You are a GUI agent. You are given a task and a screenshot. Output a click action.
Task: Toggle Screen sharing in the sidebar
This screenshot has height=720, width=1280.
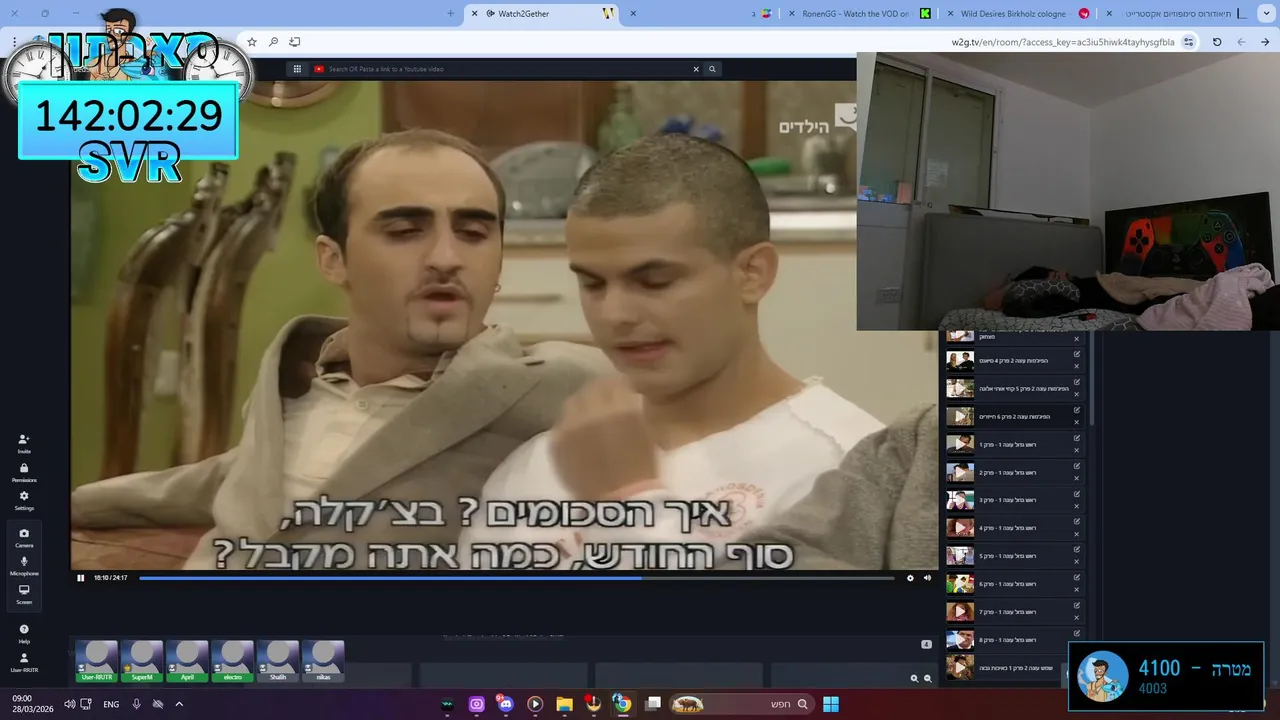pyautogui.click(x=24, y=594)
